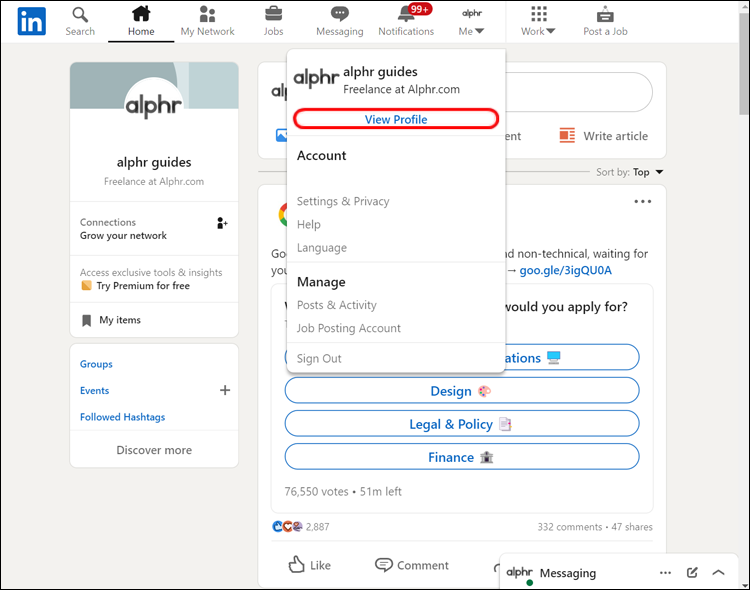Click the Post a Job icon
Image resolution: width=750 pixels, height=590 pixels.
point(605,14)
